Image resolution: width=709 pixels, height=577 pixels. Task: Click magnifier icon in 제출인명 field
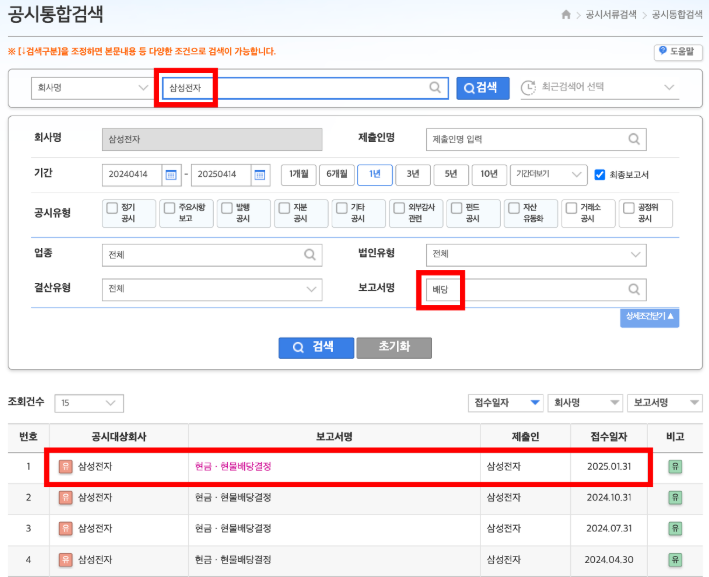pos(634,139)
